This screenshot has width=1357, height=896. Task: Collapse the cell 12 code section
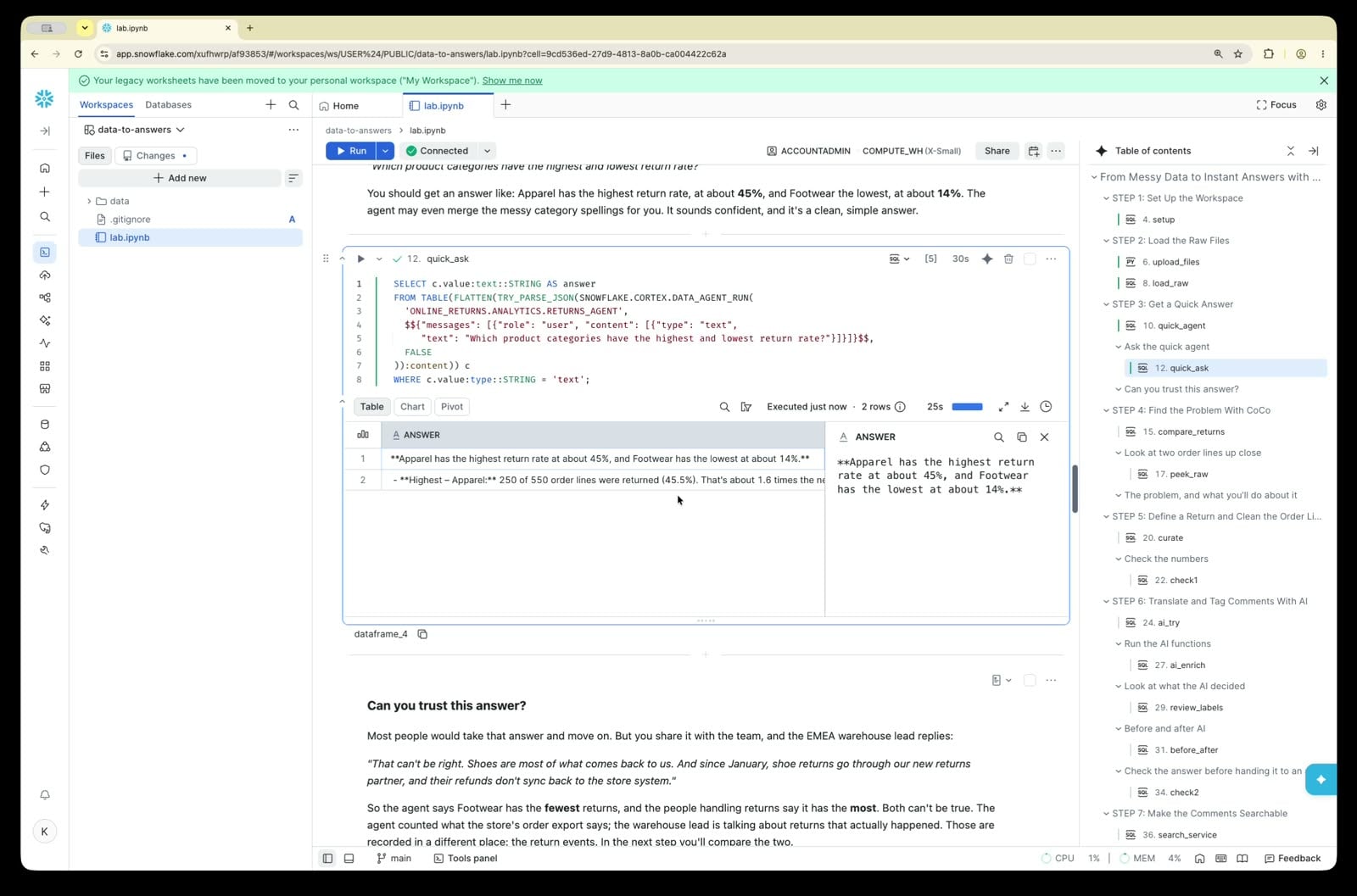click(x=342, y=259)
